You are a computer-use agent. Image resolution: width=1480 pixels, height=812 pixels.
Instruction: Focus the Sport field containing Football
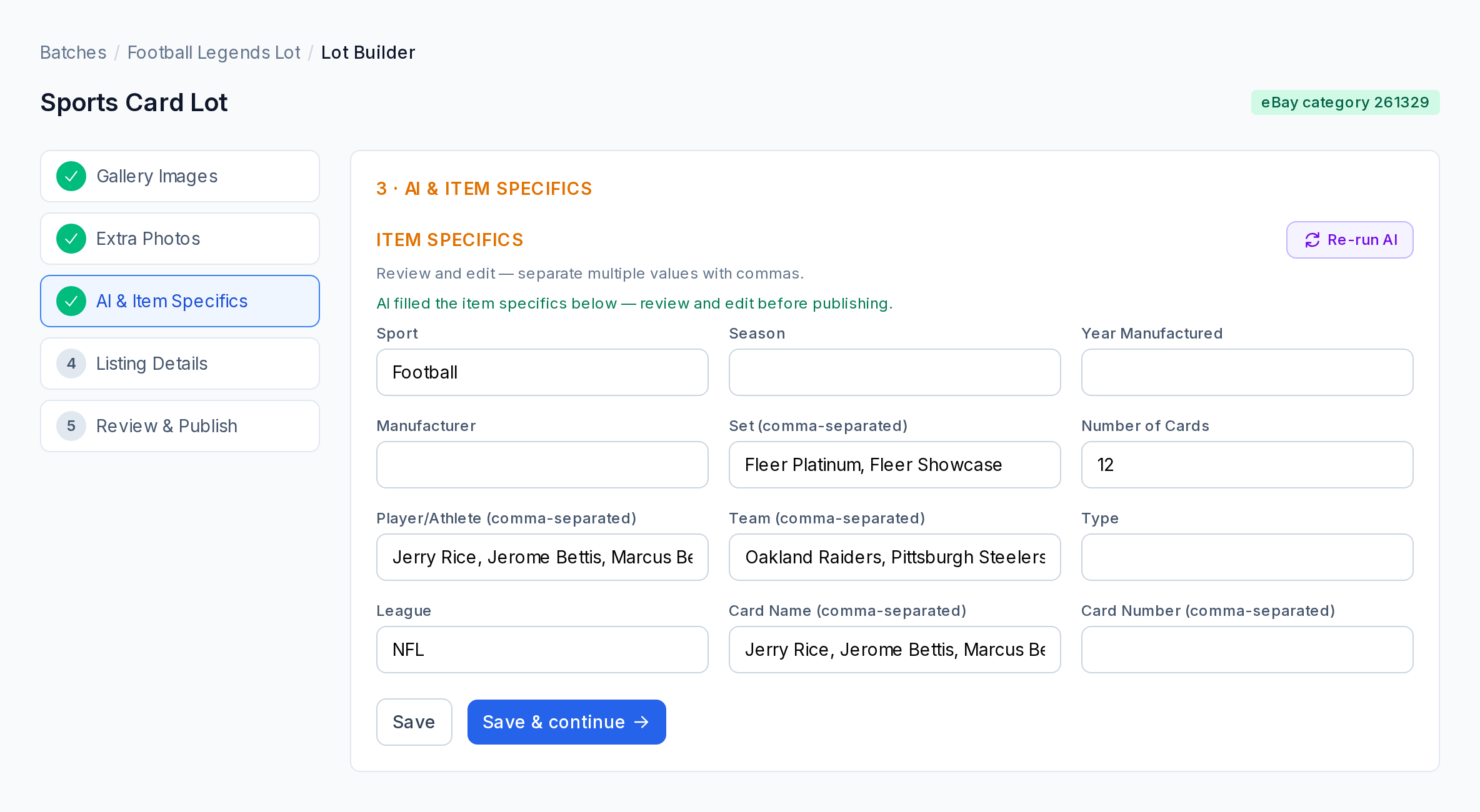pos(542,372)
